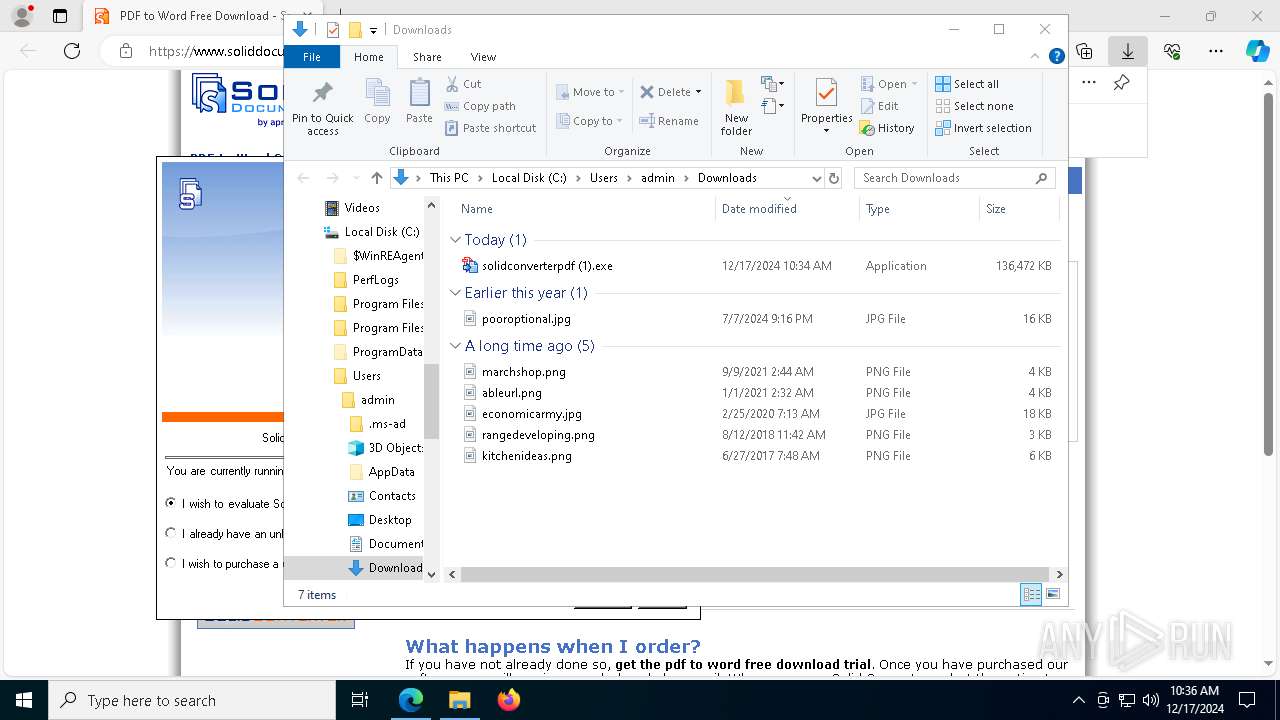Open file History from ribbon
1280x720 pixels.
[x=887, y=128]
